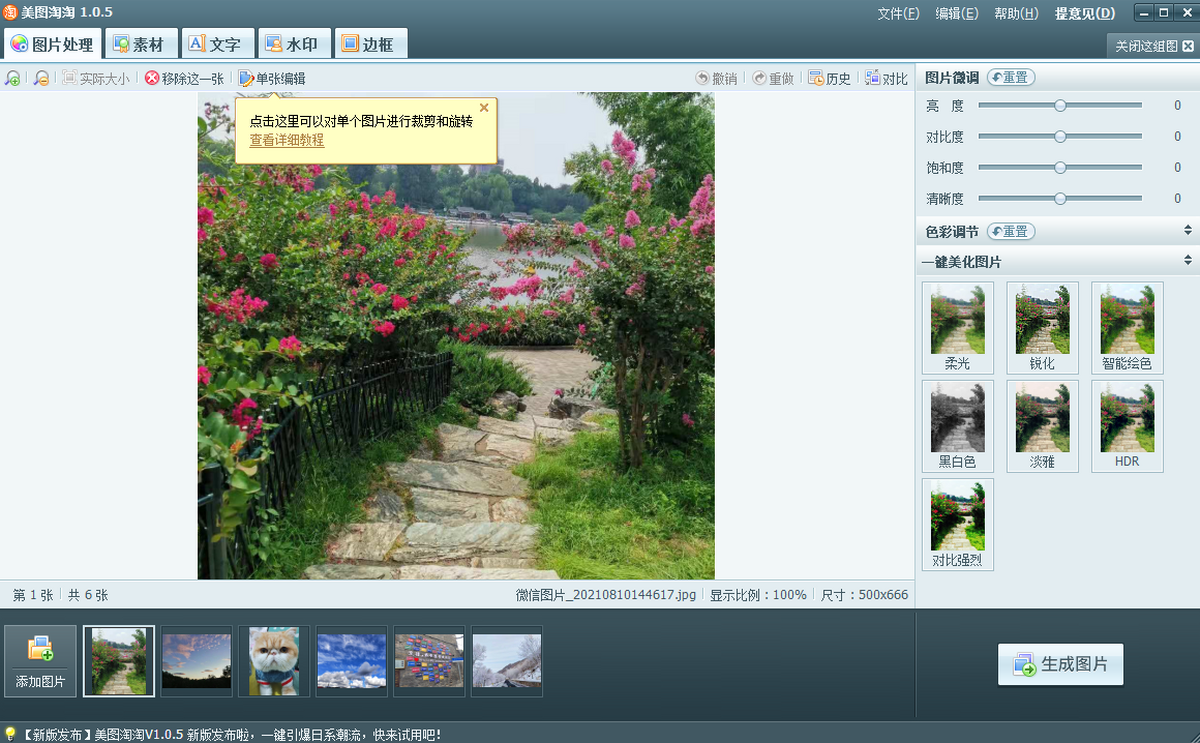This screenshot has width=1200, height=743.
Task: Open 单张编辑 single image editing
Action: click(x=271, y=78)
